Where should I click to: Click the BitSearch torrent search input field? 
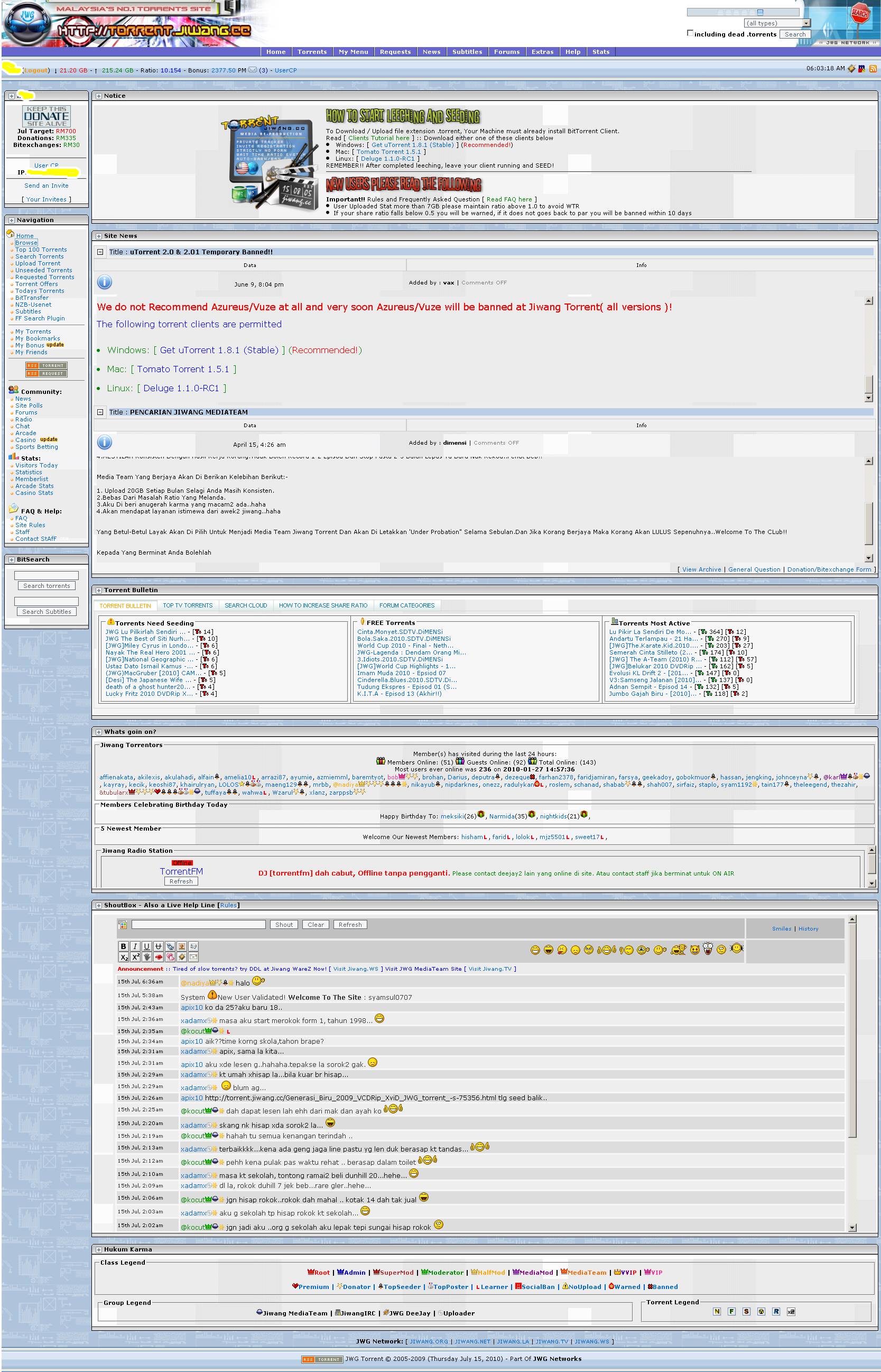(x=47, y=575)
